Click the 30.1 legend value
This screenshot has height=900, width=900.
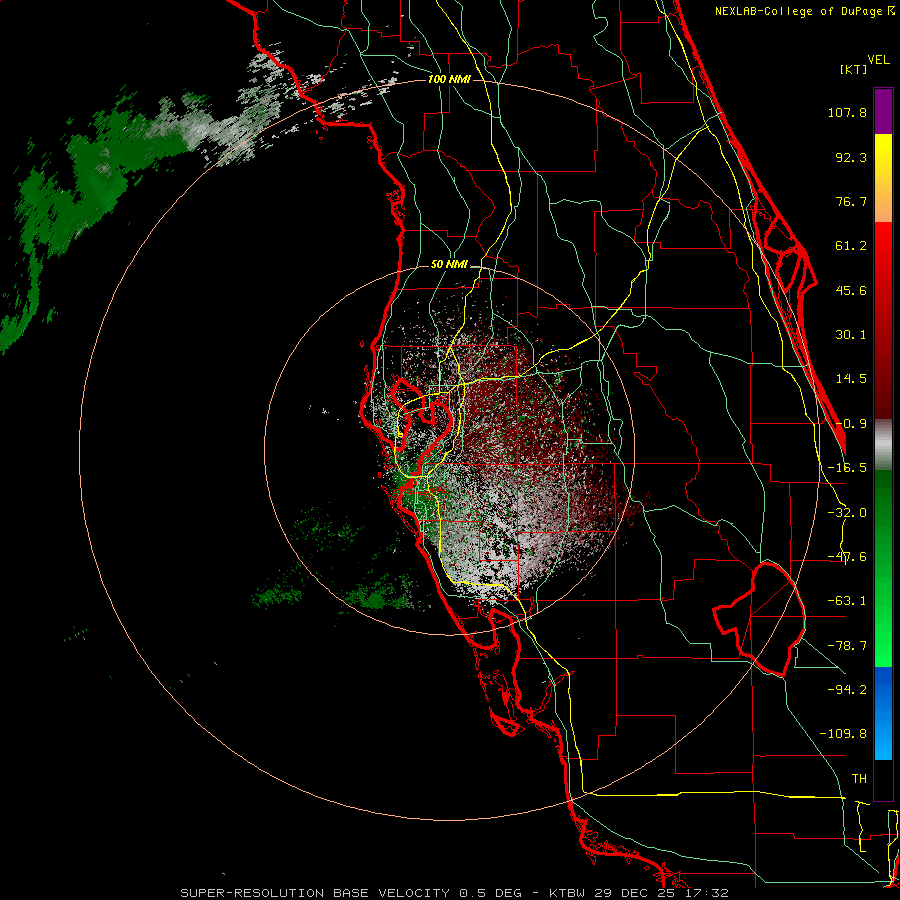851,335
